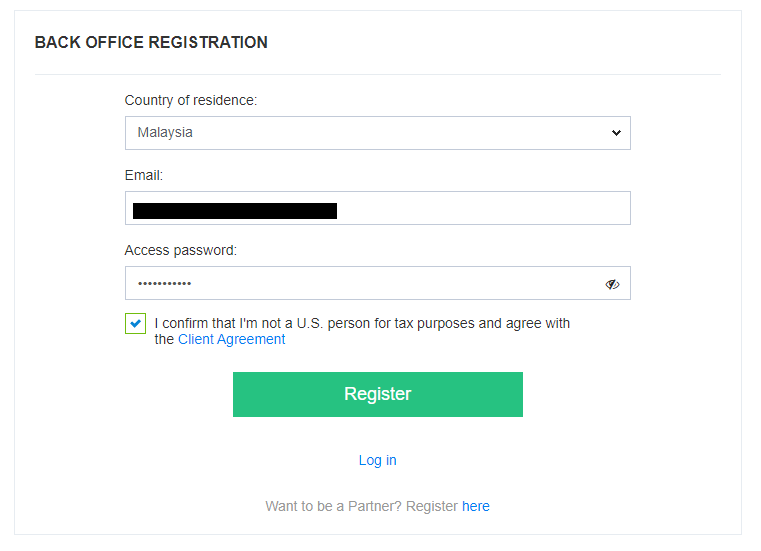Click the dropdown chevron arrow icon
The height and width of the screenshot is (551, 761).
point(616,133)
